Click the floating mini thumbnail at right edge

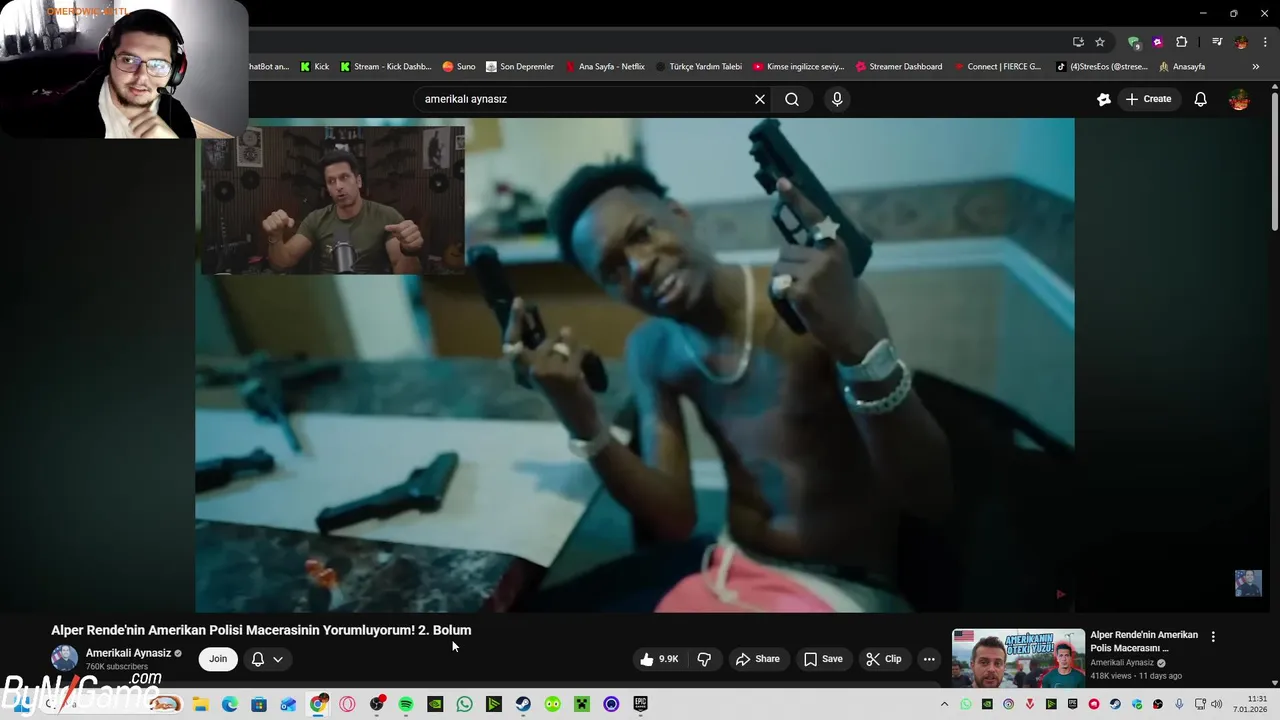(1248, 583)
